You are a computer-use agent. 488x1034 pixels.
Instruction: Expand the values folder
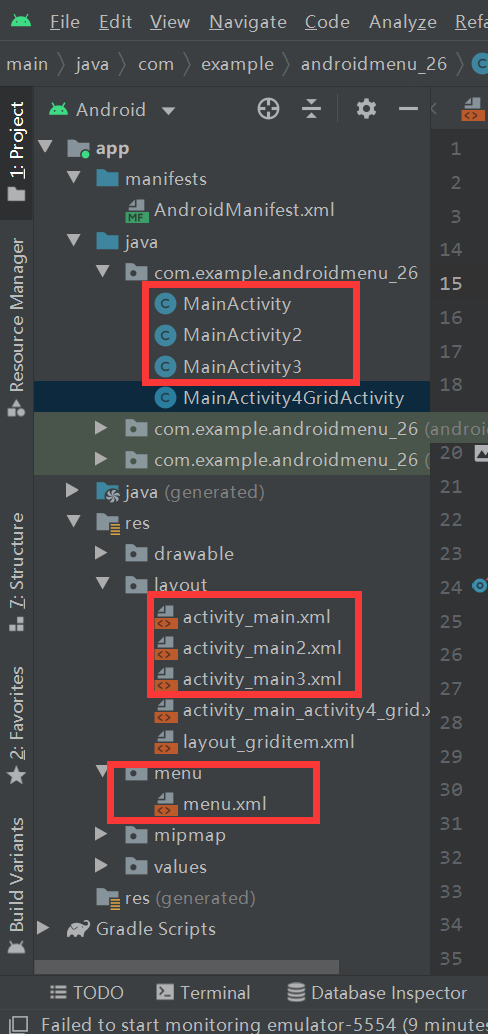click(x=102, y=866)
